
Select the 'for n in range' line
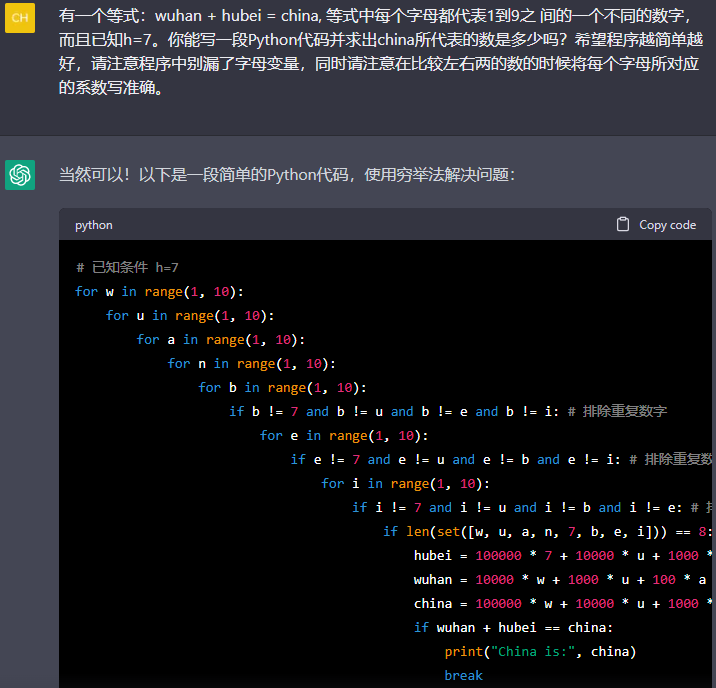[x=252, y=363]
